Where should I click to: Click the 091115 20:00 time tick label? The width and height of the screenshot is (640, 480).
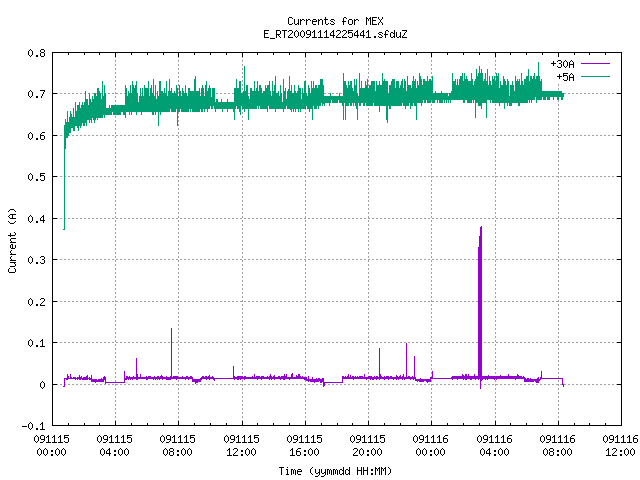[368, 446]
